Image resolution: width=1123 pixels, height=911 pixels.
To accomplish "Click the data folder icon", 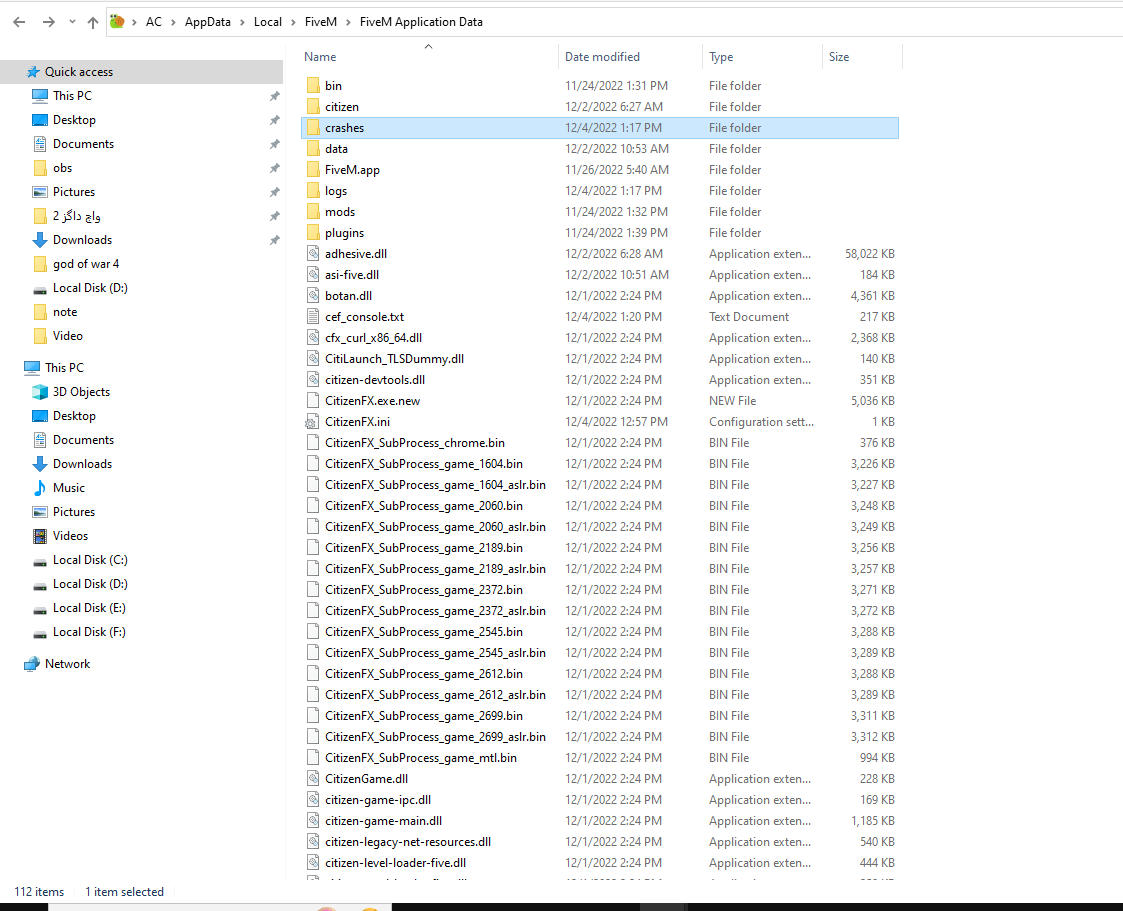I will [313, 148].
